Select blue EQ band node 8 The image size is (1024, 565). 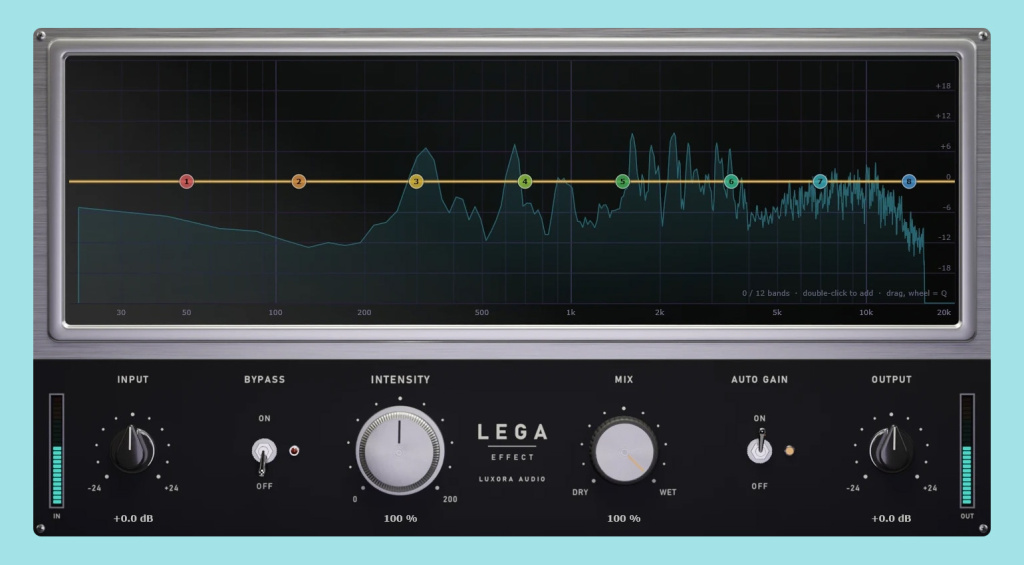pyautogui.click(x=908, y=182)
